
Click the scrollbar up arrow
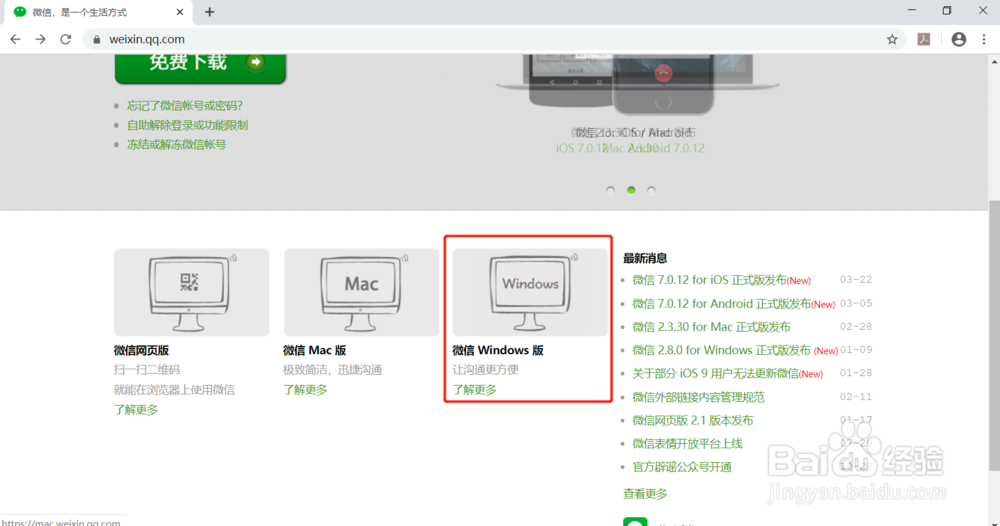[994, 62]
